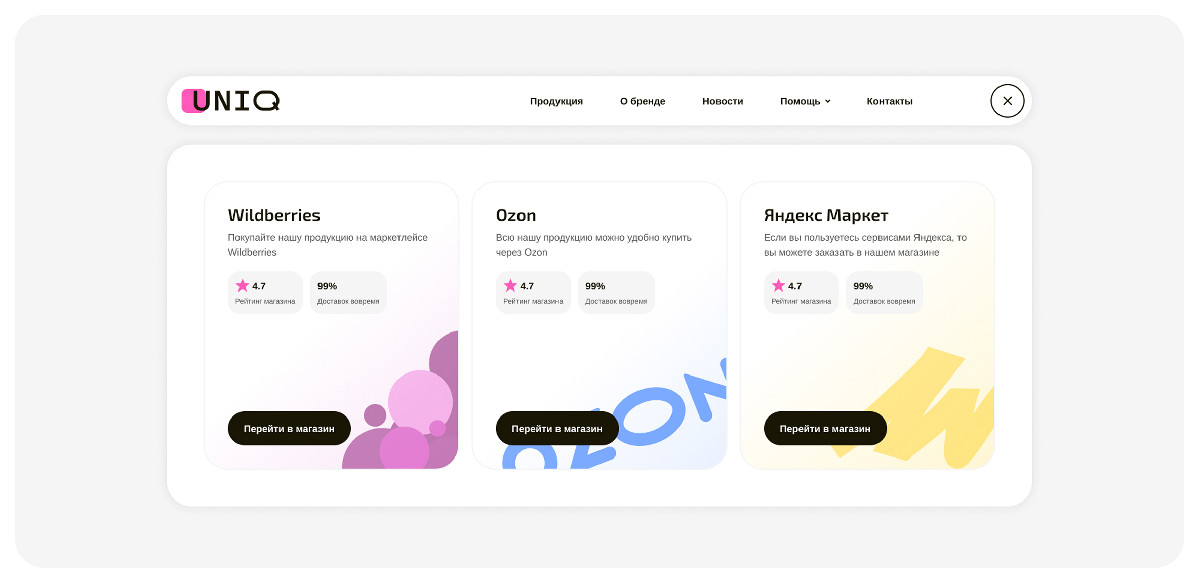Click the 99% delivery stat on Яндекс Маркет card
1200x584 pixels.
pos(884,292)
